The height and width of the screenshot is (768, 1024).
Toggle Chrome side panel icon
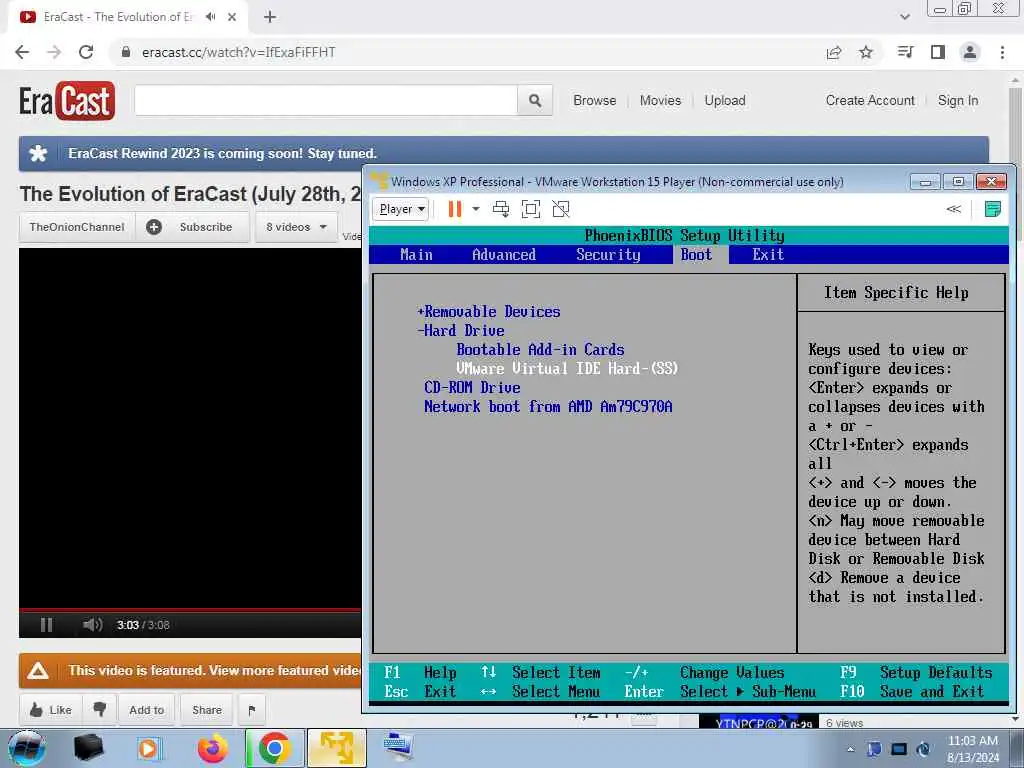point(938,52)
